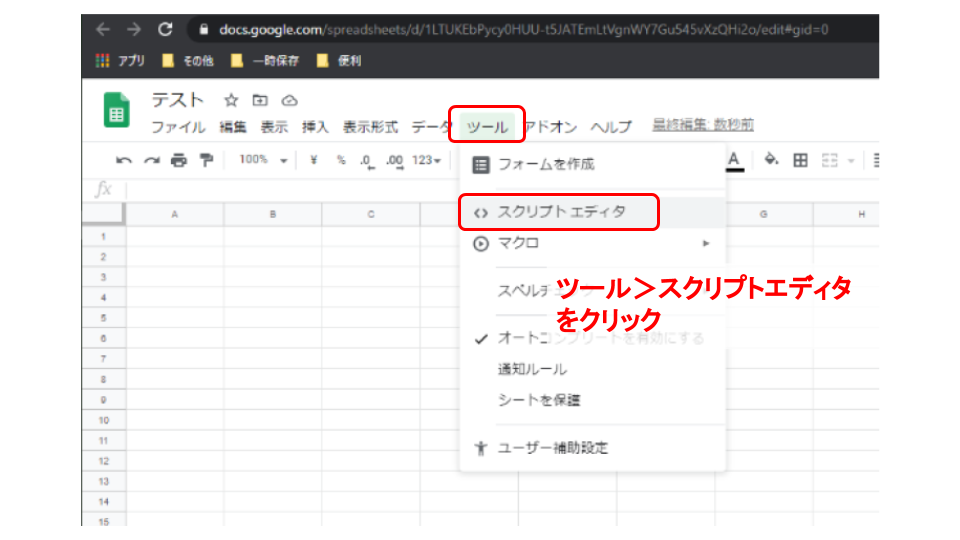Screen dimensions: 960x540
Task: Select column B header
Action: (x=272, y=214)
